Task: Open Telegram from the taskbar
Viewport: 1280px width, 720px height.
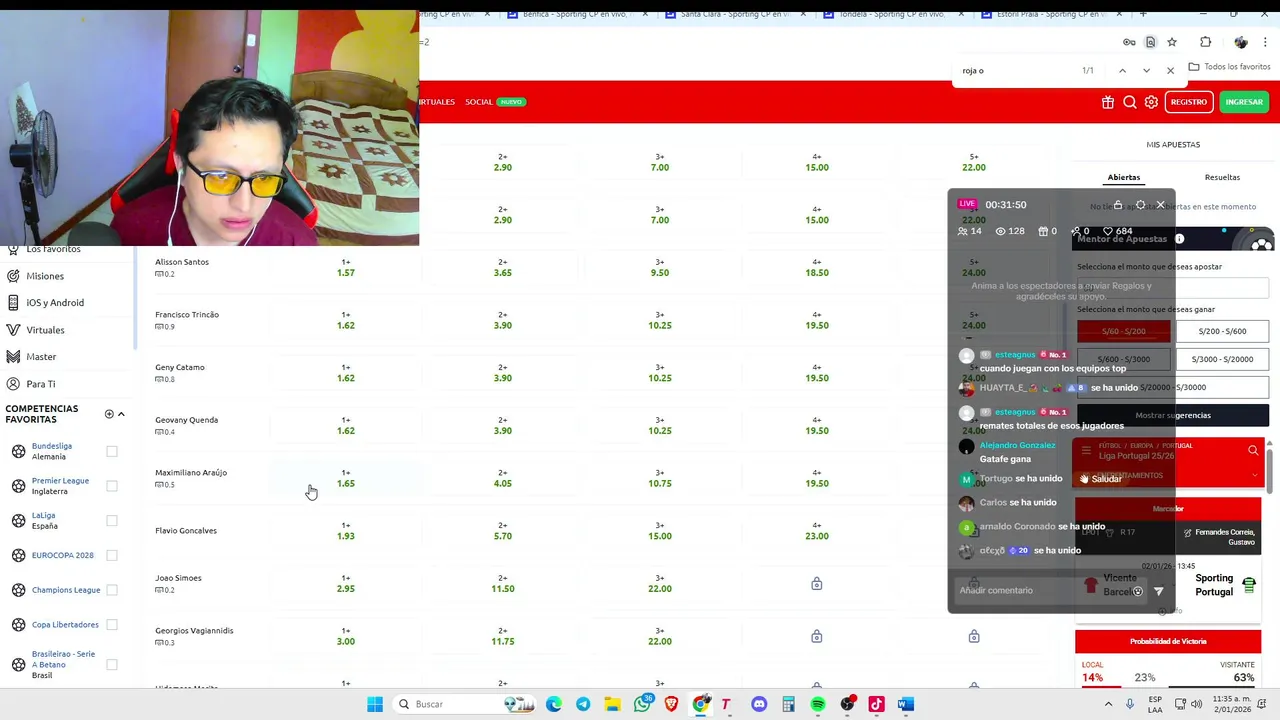Action: coord(583,704)
